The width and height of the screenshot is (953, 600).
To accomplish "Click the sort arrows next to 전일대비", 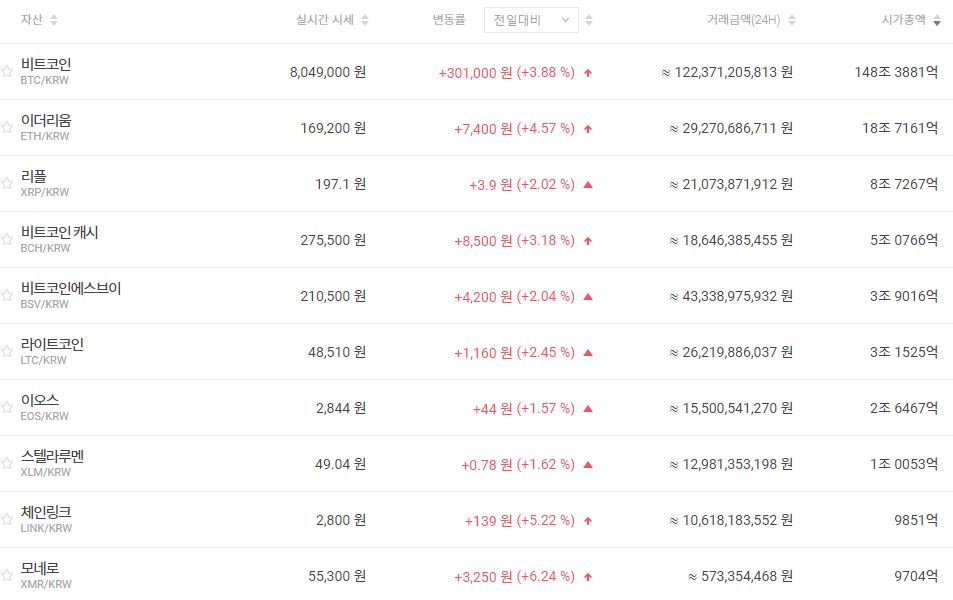I will pyautogui.click(x=589, y=20).
